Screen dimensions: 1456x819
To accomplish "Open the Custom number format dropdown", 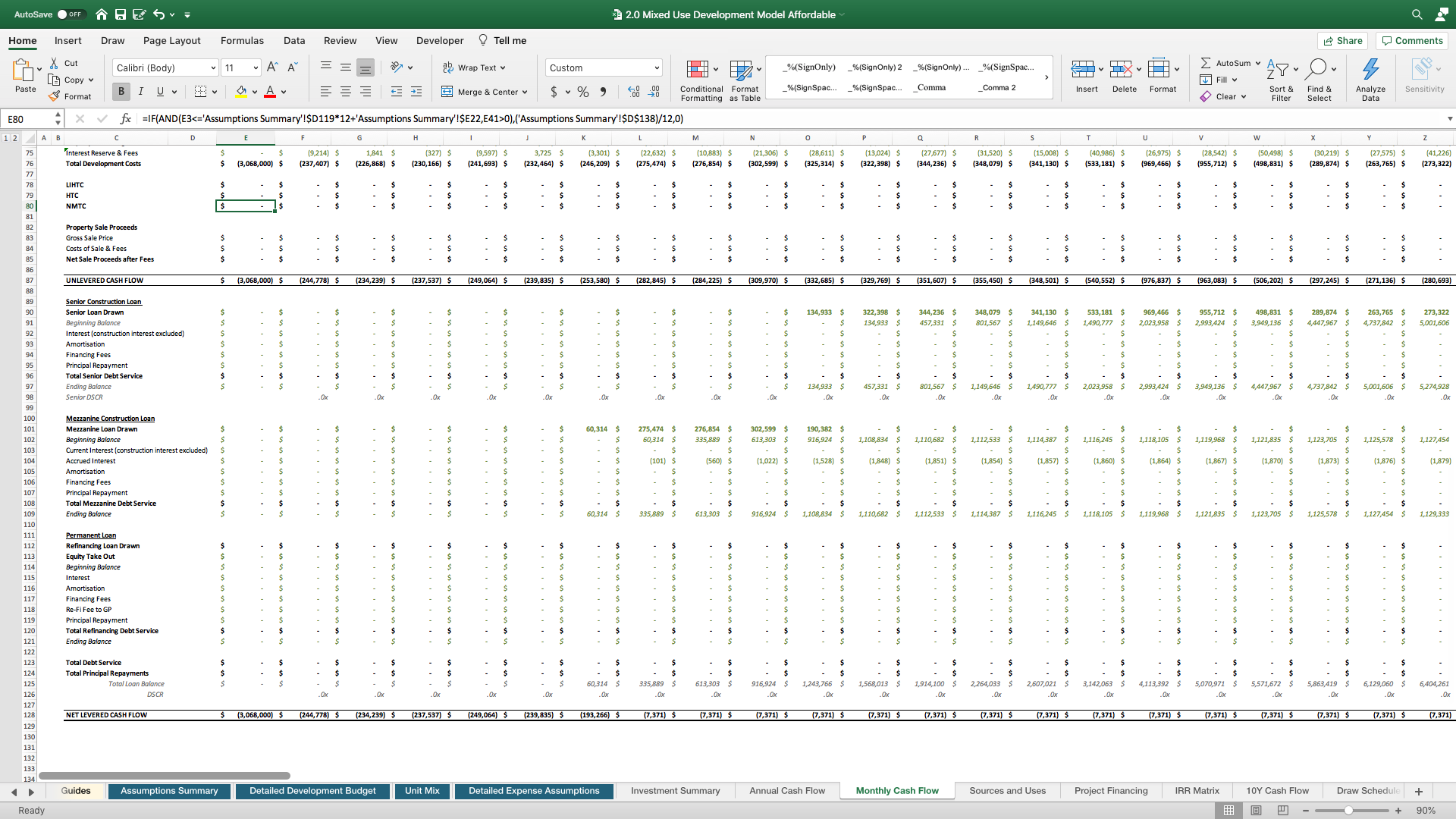I will pyautogui.click(x=657, y=67).
